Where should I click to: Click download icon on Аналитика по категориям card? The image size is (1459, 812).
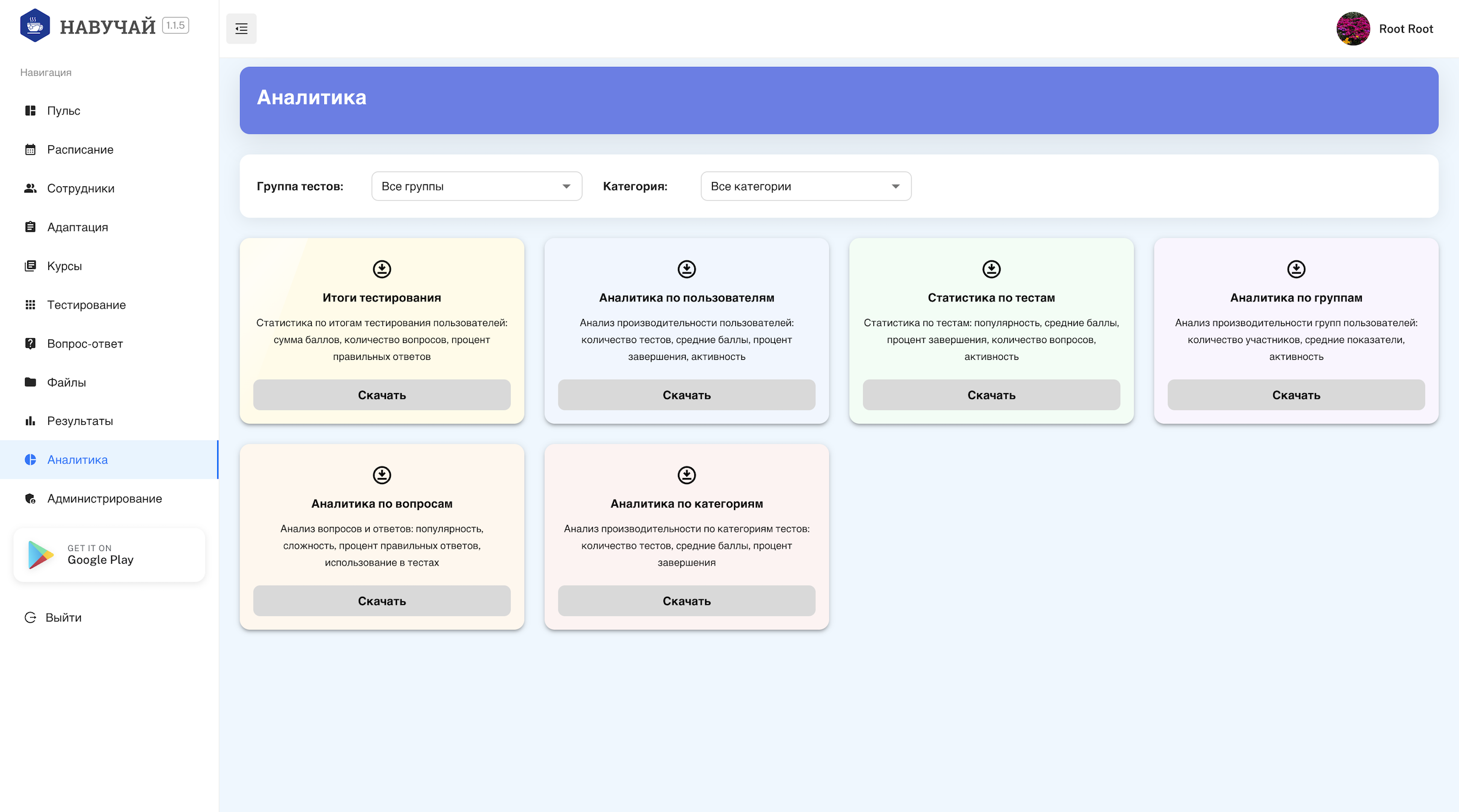tap(686, 475)
